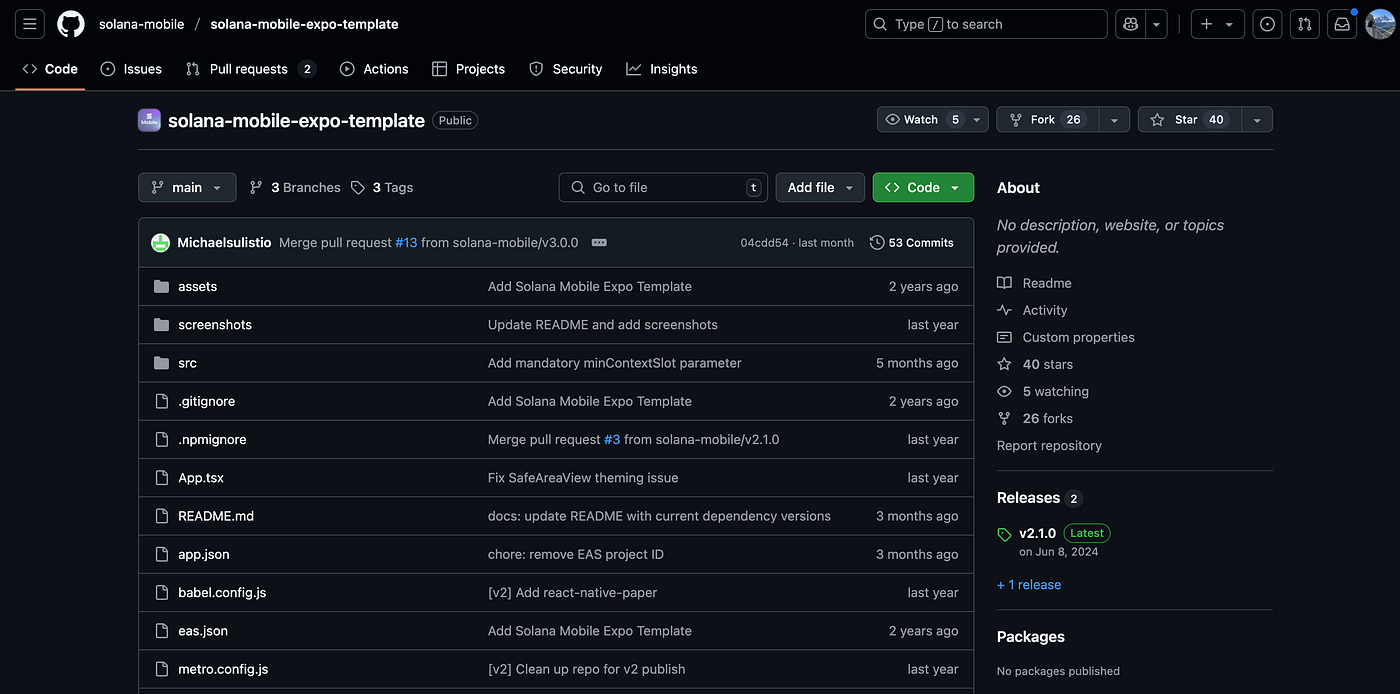Image resolution: width=1400 pixels, height=694 pixels.
Task: Fork the repository
Action: click(1047, 119)
